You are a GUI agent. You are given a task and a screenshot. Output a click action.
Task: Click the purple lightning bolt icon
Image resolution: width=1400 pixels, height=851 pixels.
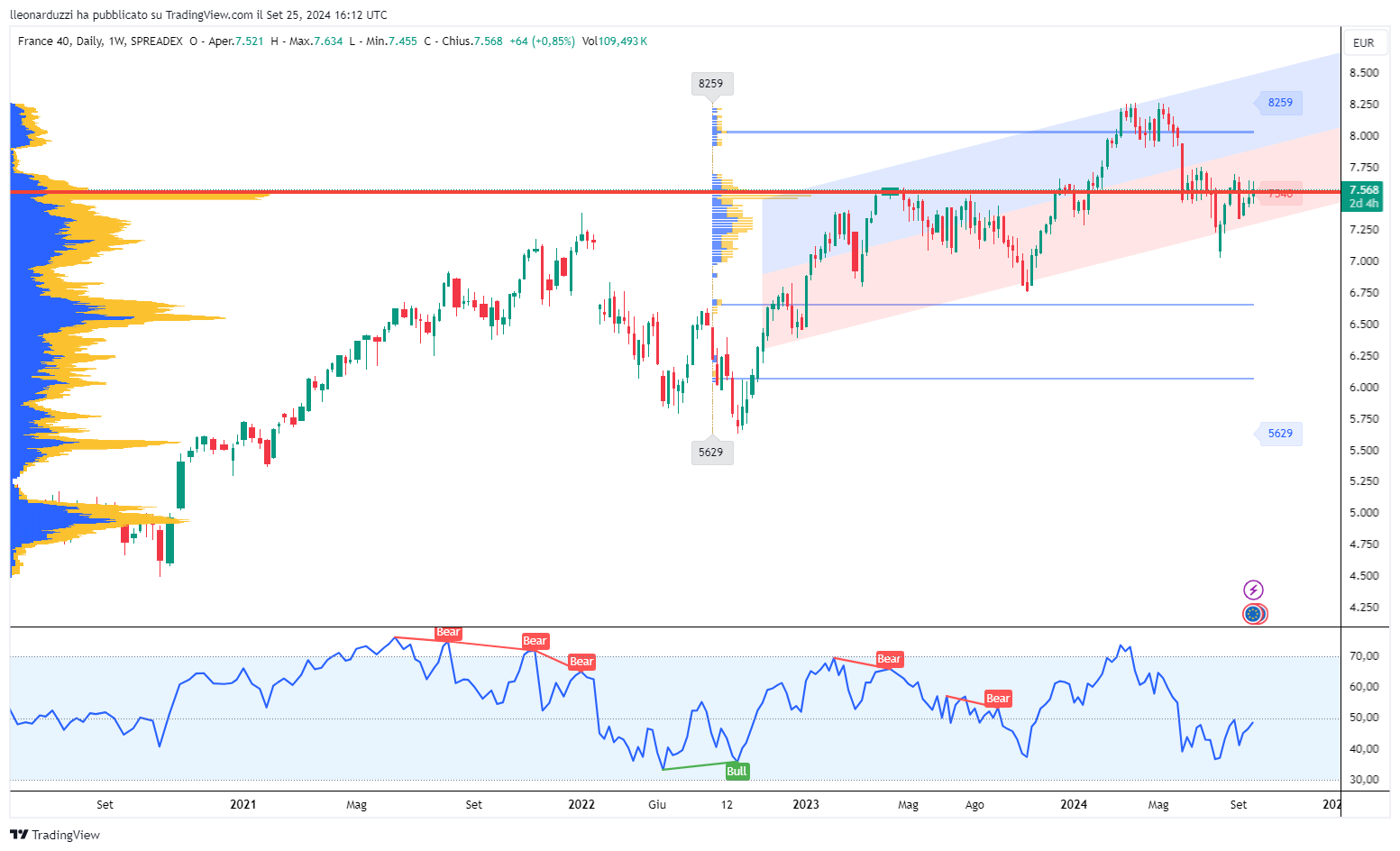point(1253,590)
